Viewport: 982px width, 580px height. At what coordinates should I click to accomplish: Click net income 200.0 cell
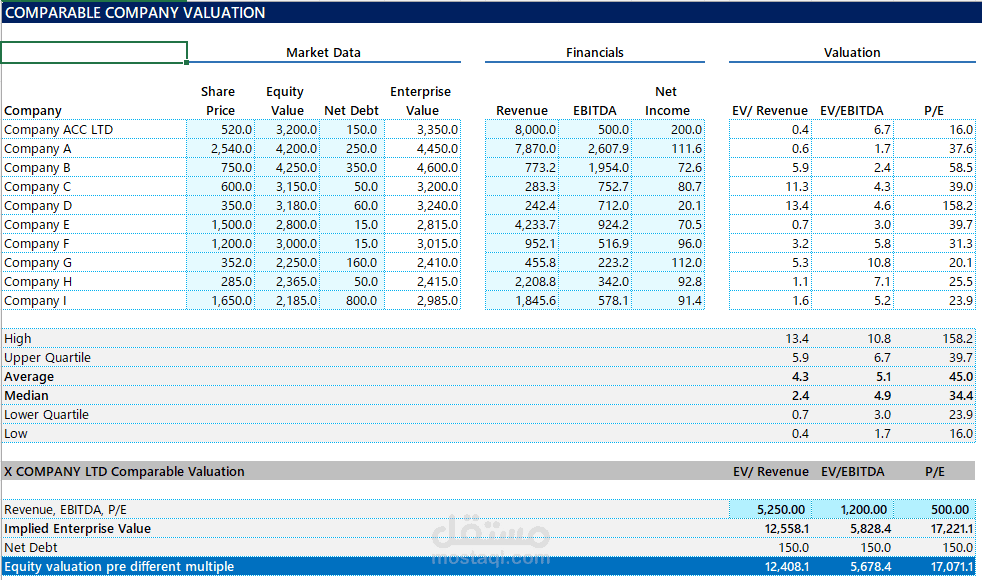(x=668, y=130)
